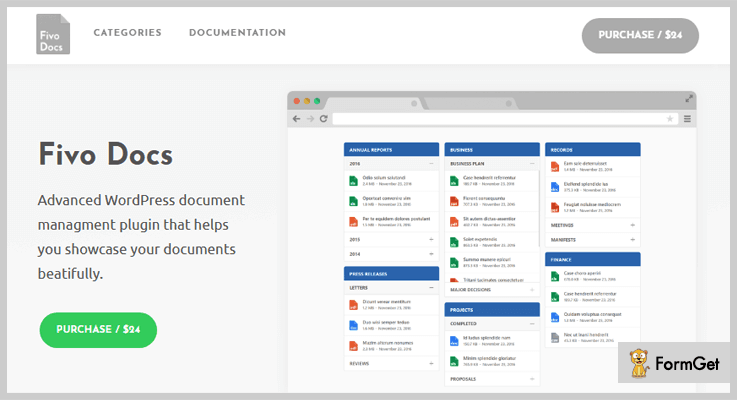Open the 'Quidam voluptua consequat' document
This screenshot has height=400, width=737.
pos(593,314)
